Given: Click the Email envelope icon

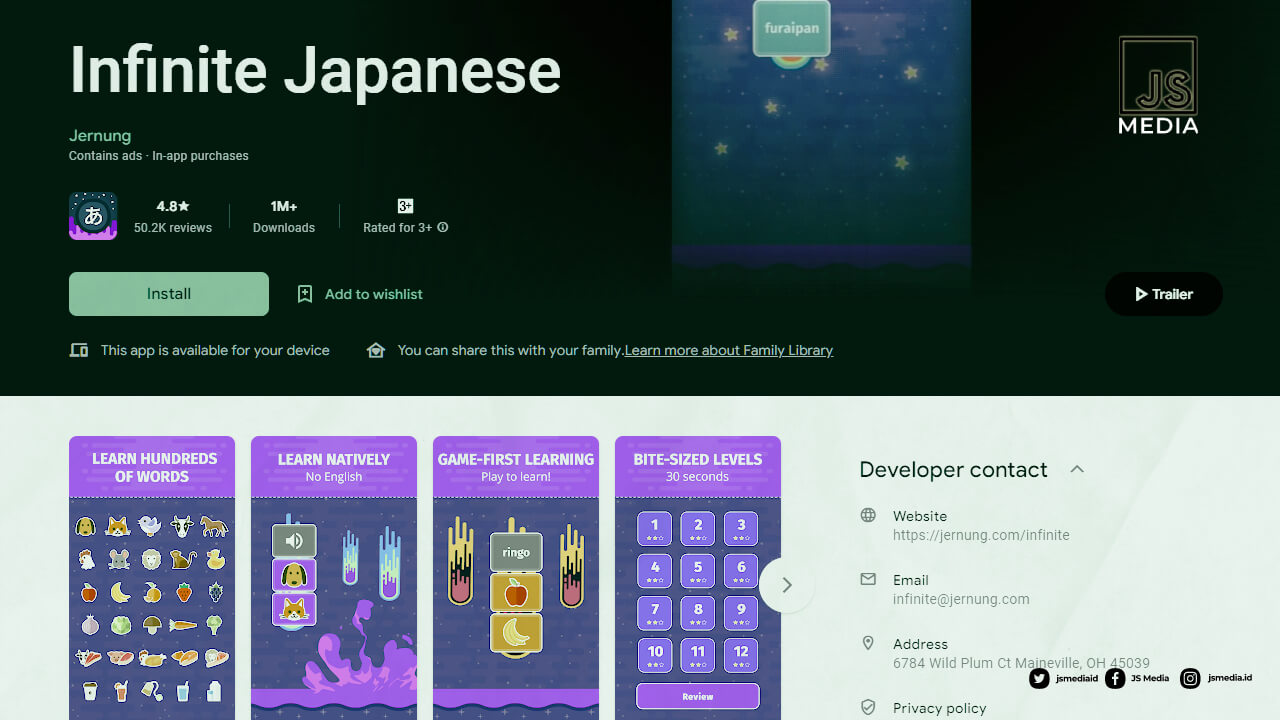Looking at the screenshot, I should tap(868, 580).
